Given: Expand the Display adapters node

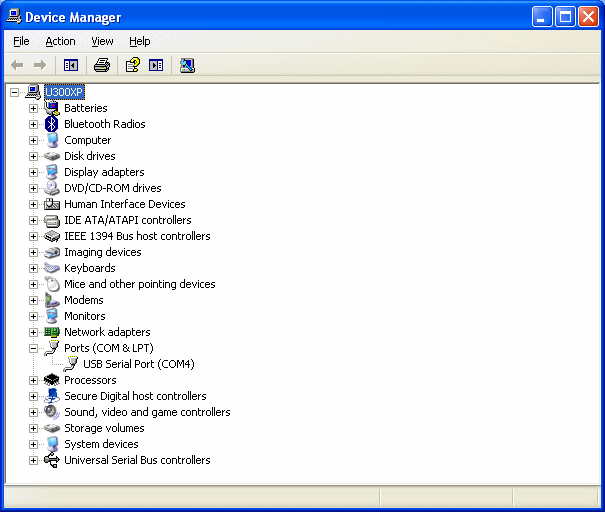Looking at the screenshot, I should tap(33, 172).
